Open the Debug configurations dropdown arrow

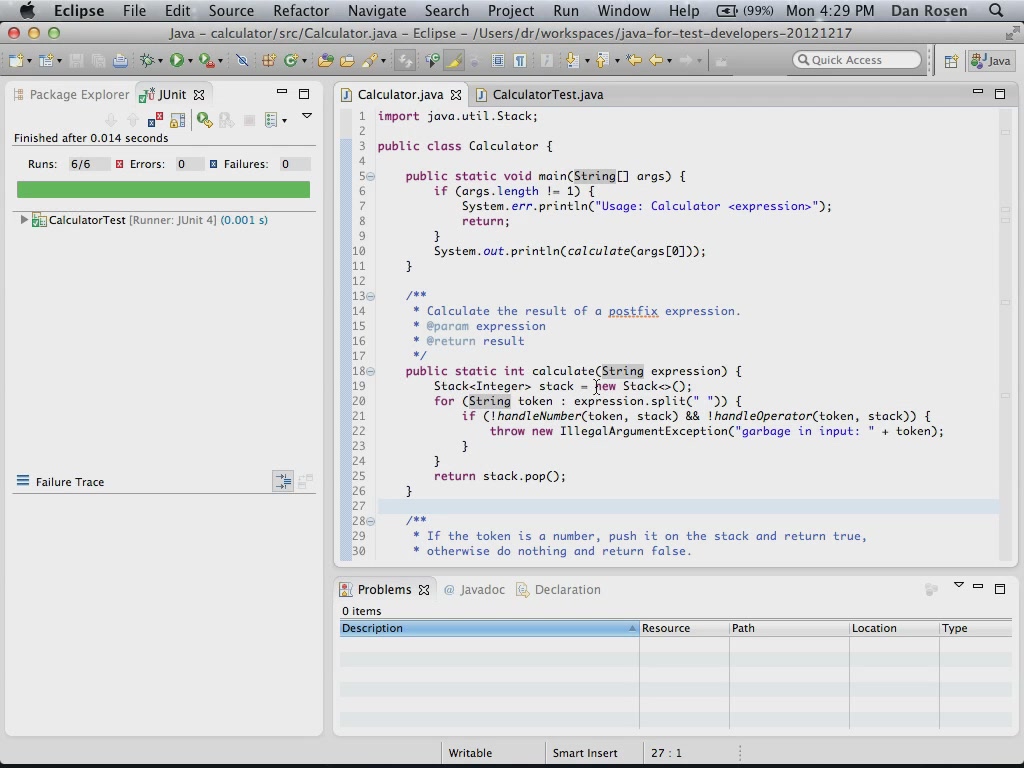(x=160, y=61)
